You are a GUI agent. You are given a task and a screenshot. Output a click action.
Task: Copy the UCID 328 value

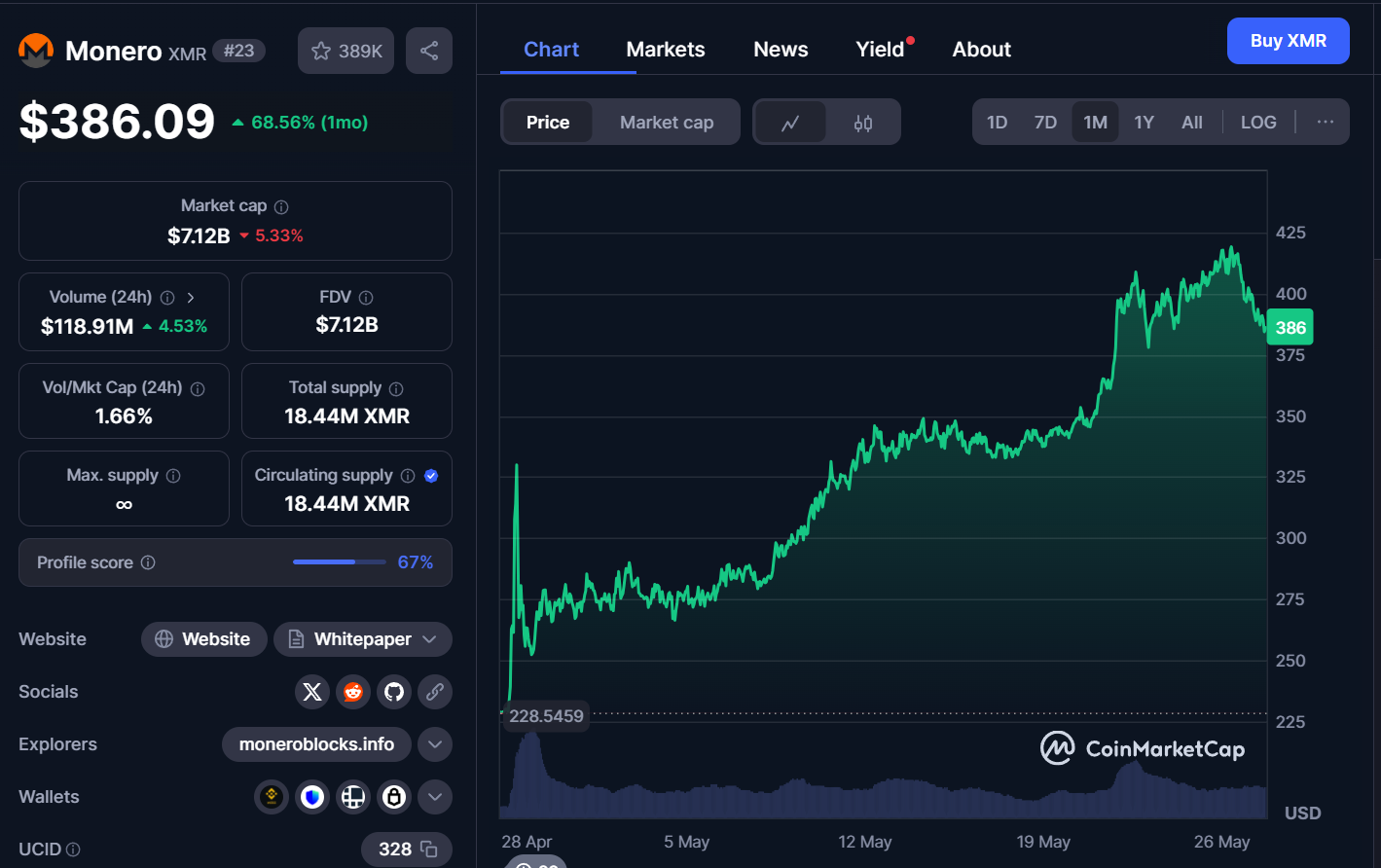(x=428, y=850)
